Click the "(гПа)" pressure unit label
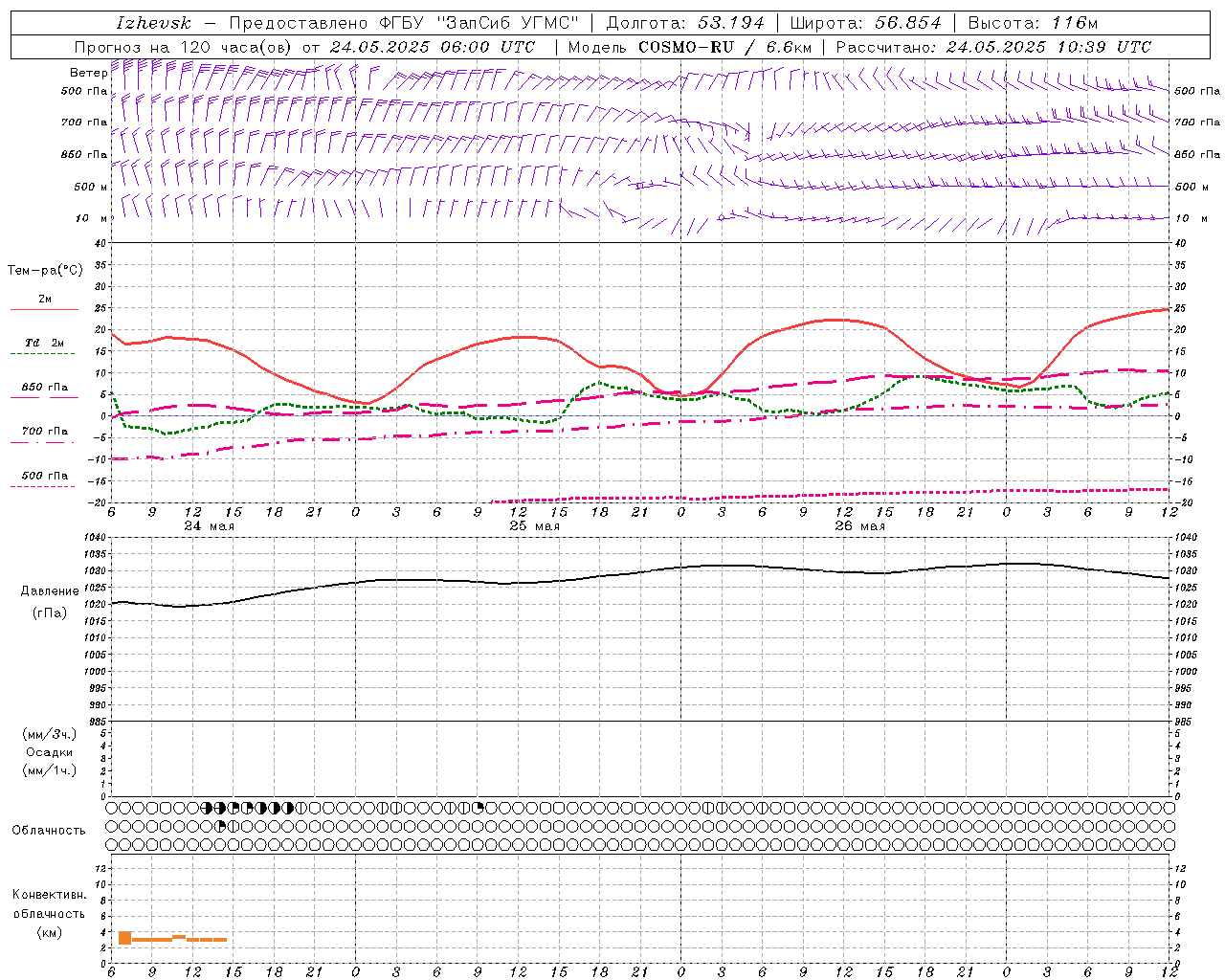The width and height of the screenshot is (1225, 980). point(49,613)
